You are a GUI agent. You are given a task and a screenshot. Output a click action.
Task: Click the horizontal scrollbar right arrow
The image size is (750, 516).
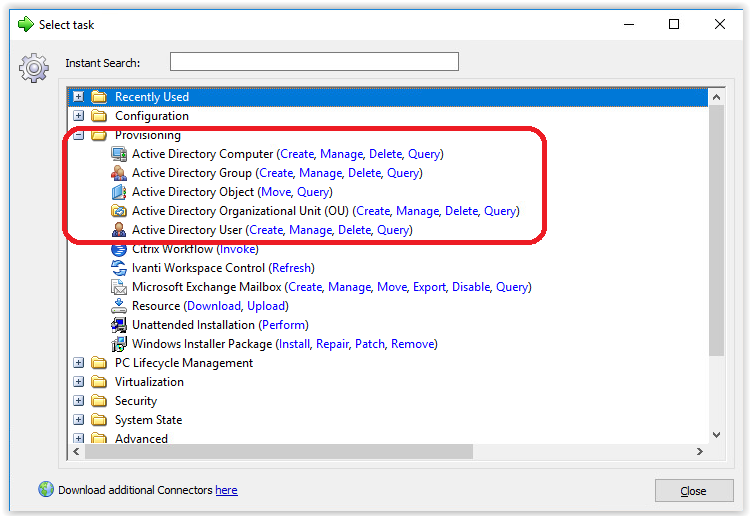[x=700, y=451]
